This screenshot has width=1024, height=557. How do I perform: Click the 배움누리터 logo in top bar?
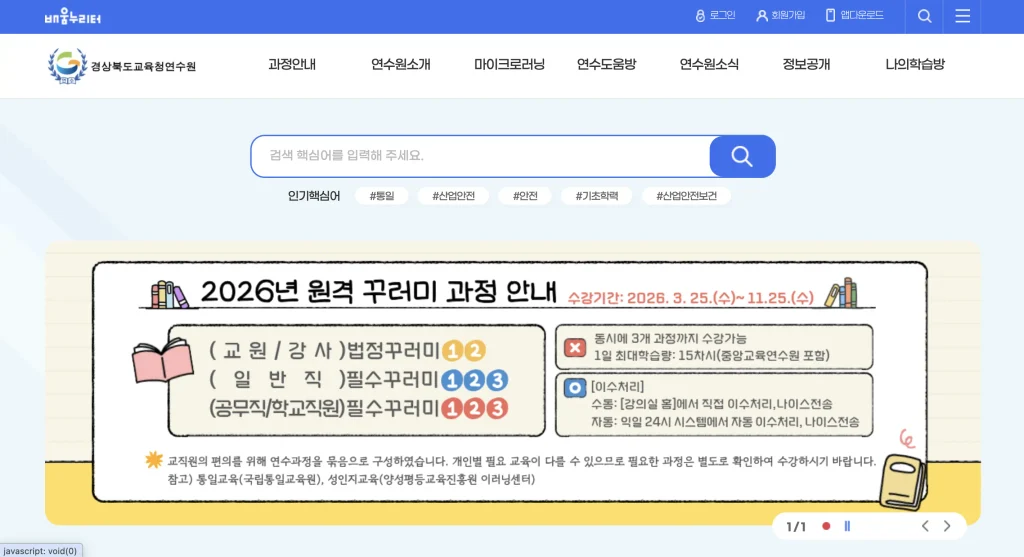[x=72, y=16]
